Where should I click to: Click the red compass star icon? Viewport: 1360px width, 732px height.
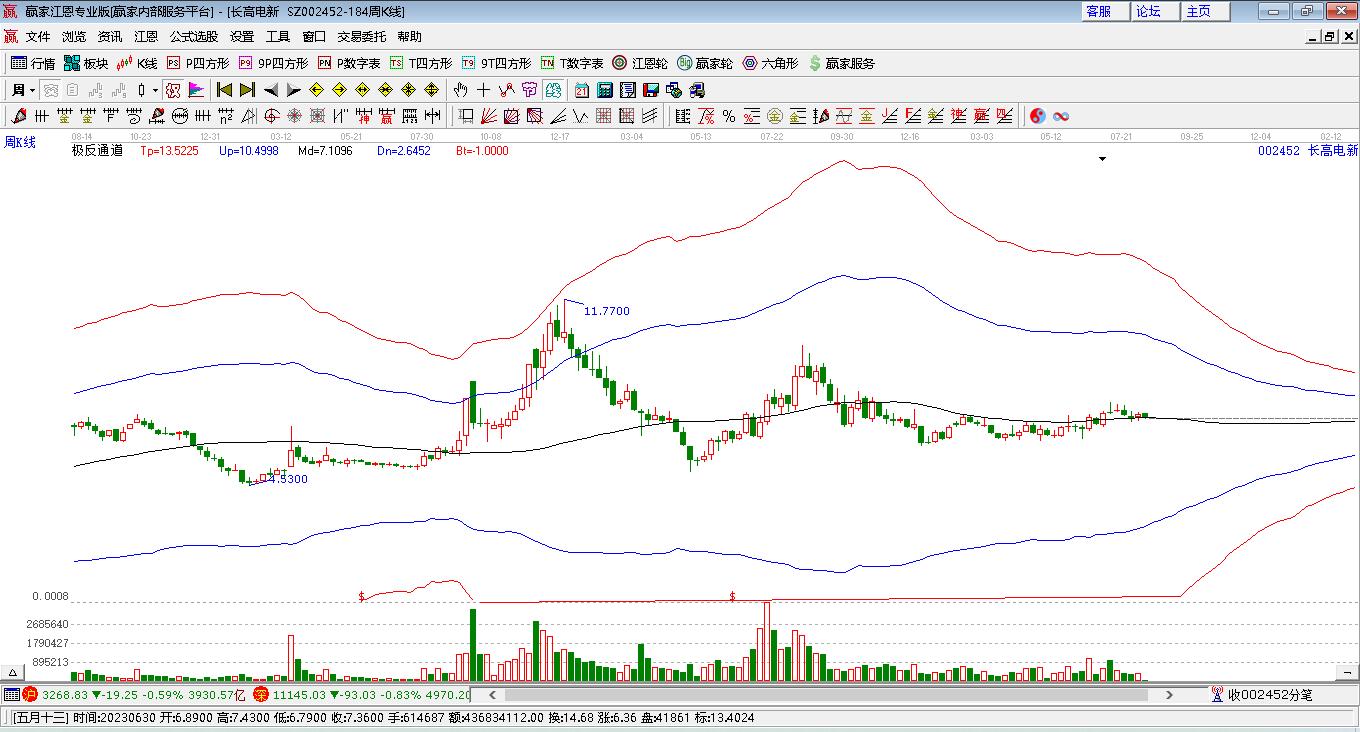click(295, 116)
